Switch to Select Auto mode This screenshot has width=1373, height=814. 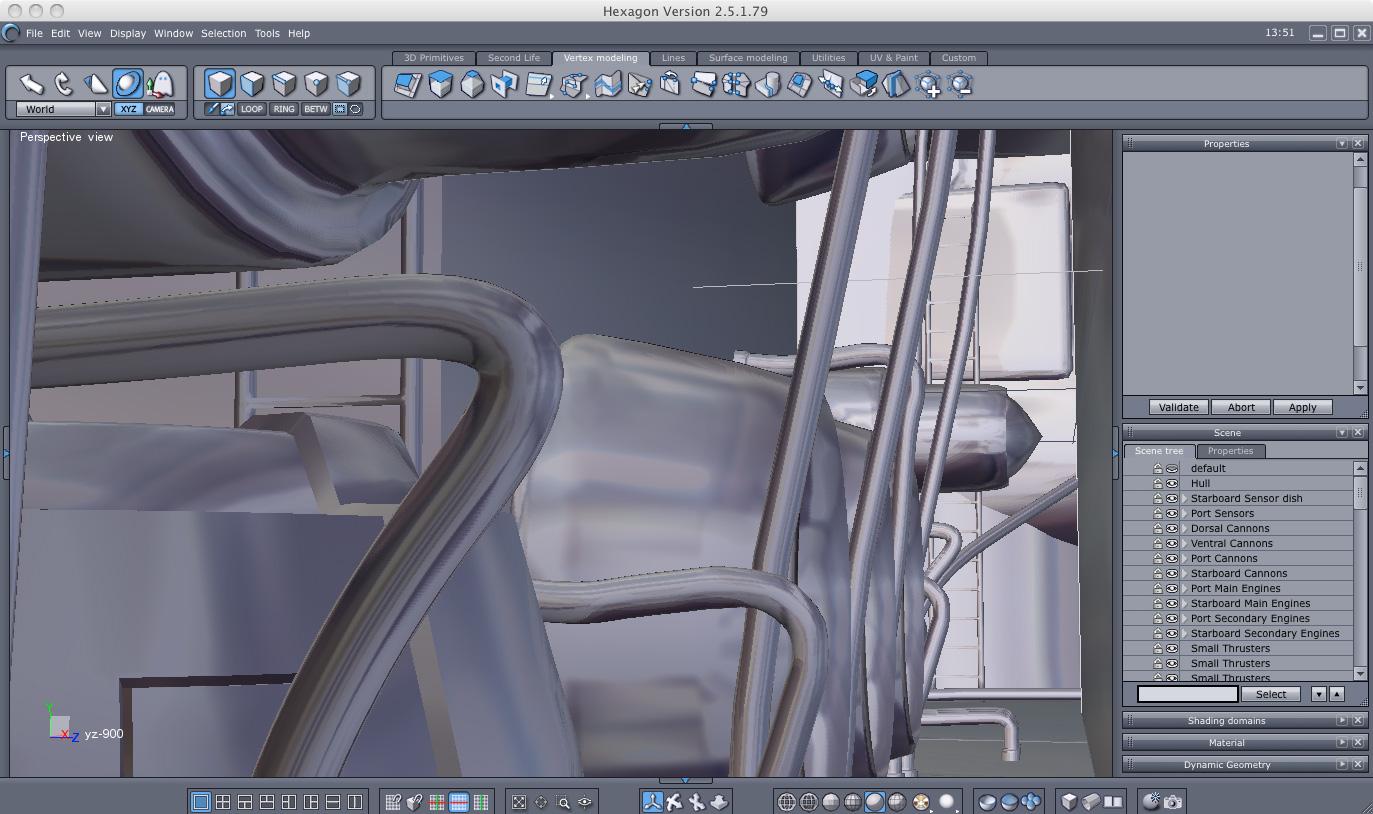(348, 83)
